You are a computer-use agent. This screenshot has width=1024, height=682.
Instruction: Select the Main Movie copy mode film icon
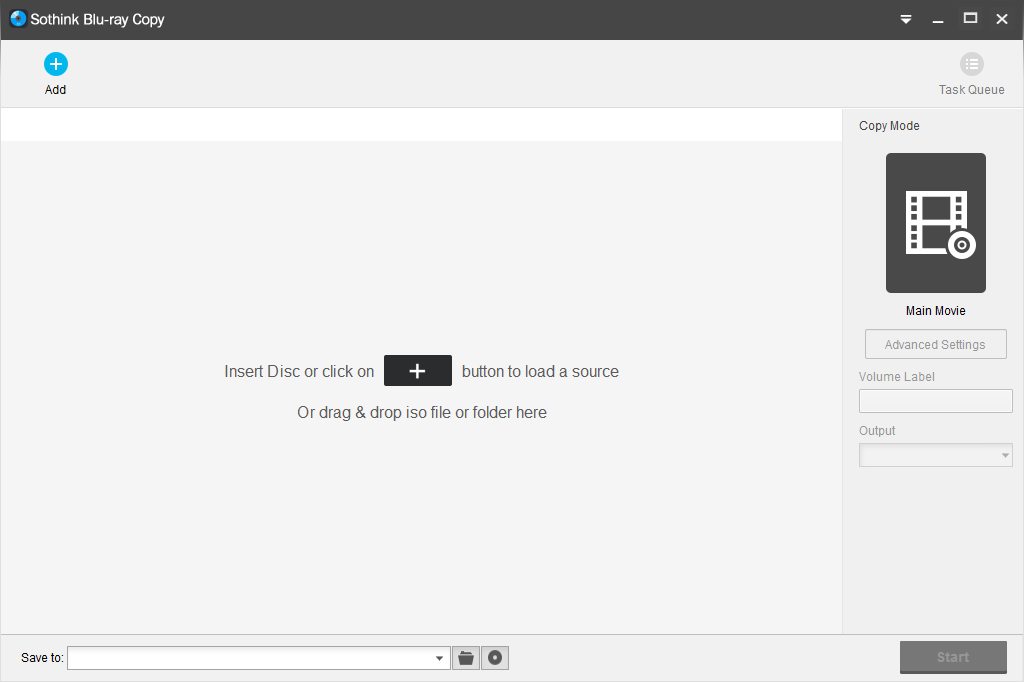(x=936, y=223)
